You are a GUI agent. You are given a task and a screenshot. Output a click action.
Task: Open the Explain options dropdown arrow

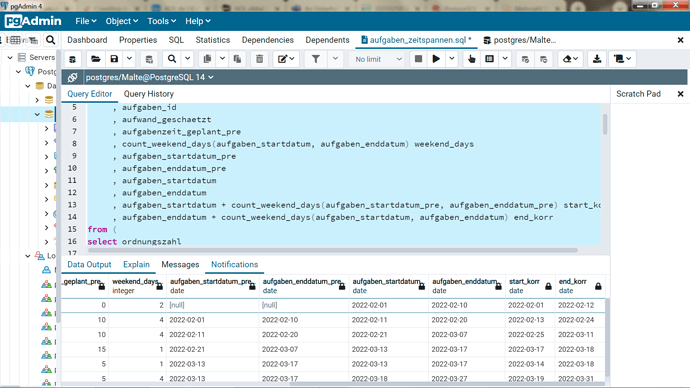click(x=505, y=59)
